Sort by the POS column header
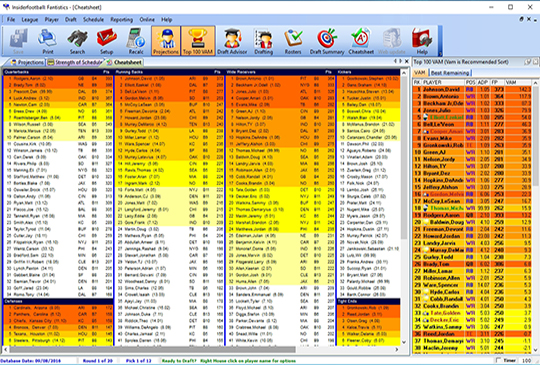The width and height of the screenshot is (540, 365). coord(470,82)
